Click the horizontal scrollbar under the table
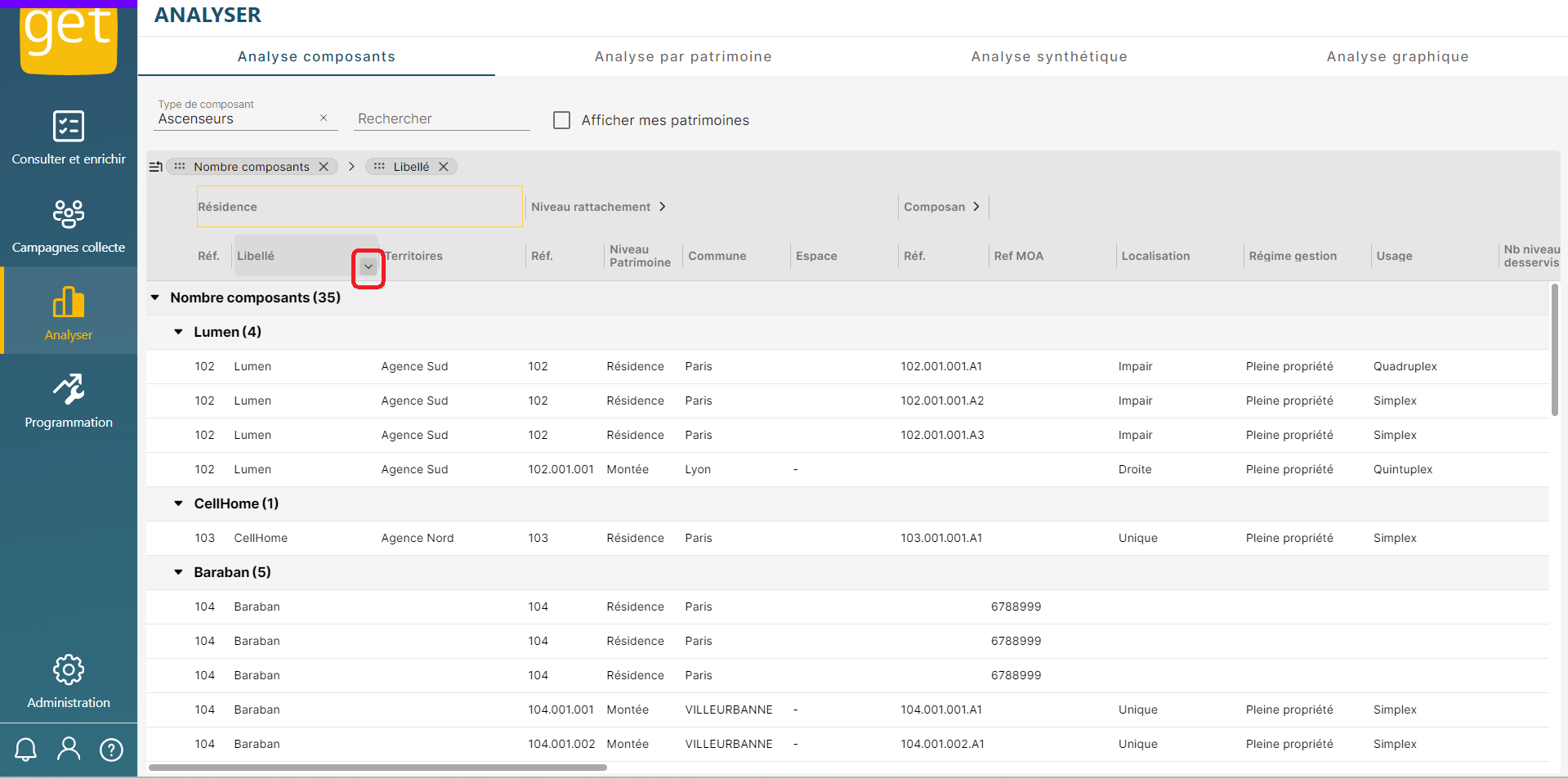The height and width of the screenshot is (779, 1568). tap(377, 768)
